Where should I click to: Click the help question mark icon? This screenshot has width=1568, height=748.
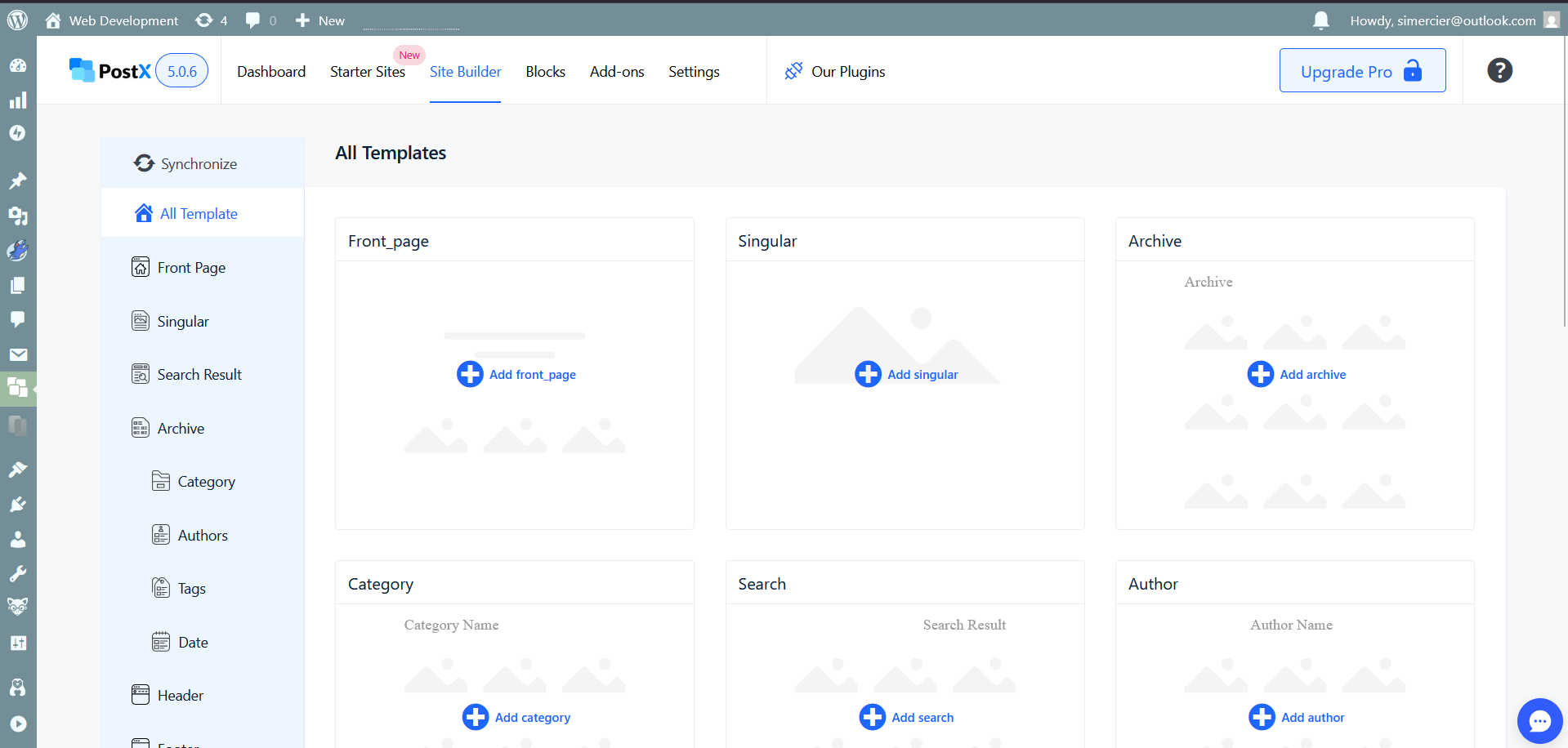pos(1499,71)
